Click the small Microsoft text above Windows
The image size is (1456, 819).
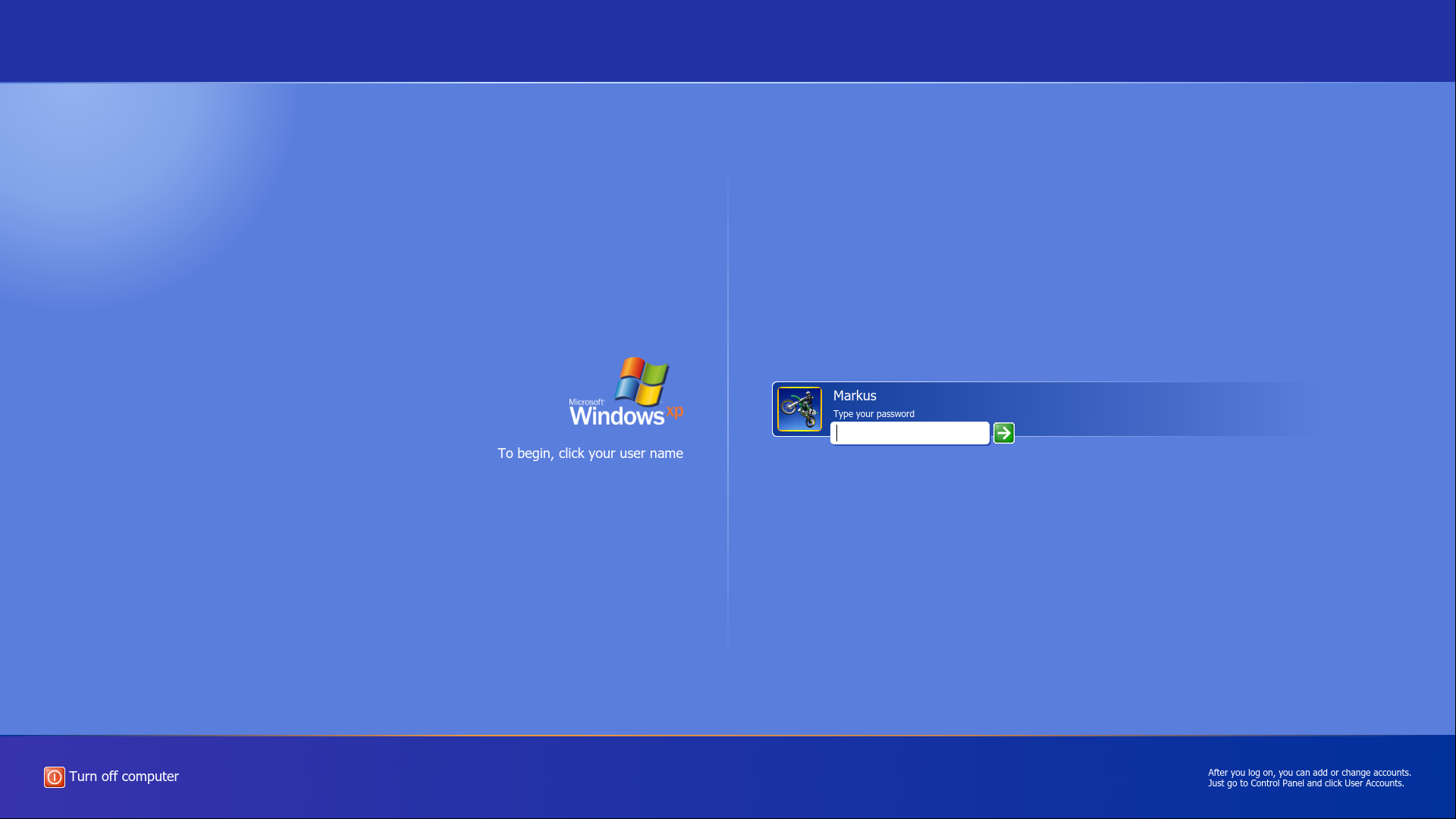point(586,403)
